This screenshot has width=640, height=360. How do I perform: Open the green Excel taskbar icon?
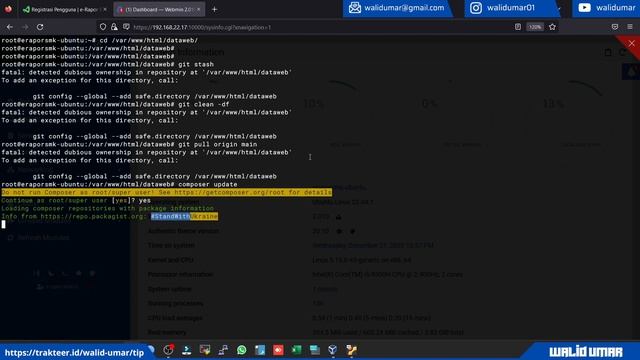[x=297, y=350]
